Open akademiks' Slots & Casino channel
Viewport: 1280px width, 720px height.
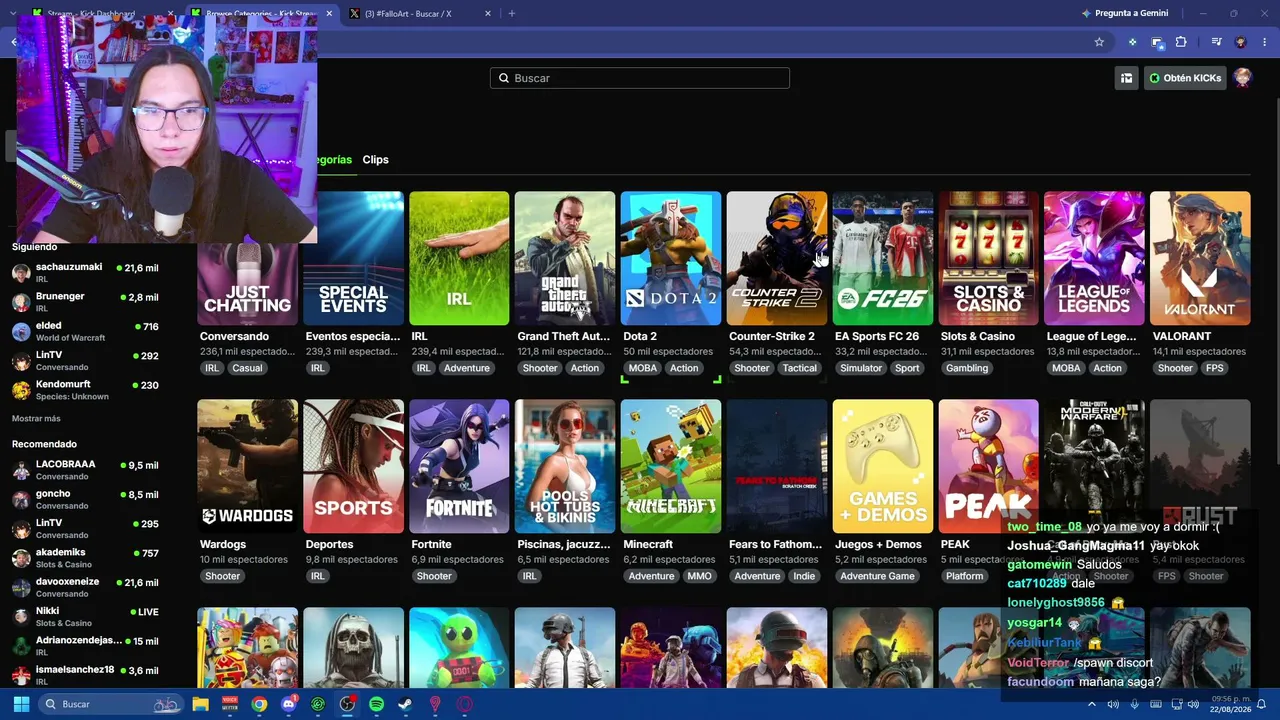pyautogui.click(x=85, y=557)
